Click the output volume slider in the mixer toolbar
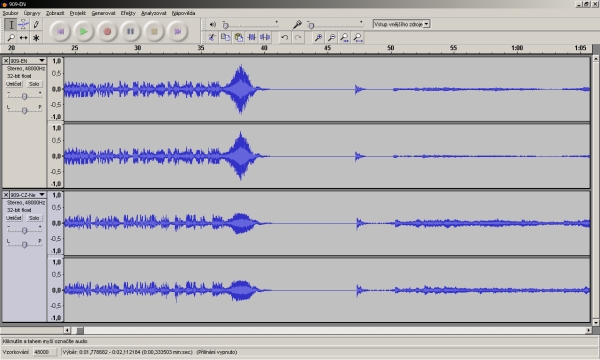This screenshot has height=360, width=600. coord(250,25)
